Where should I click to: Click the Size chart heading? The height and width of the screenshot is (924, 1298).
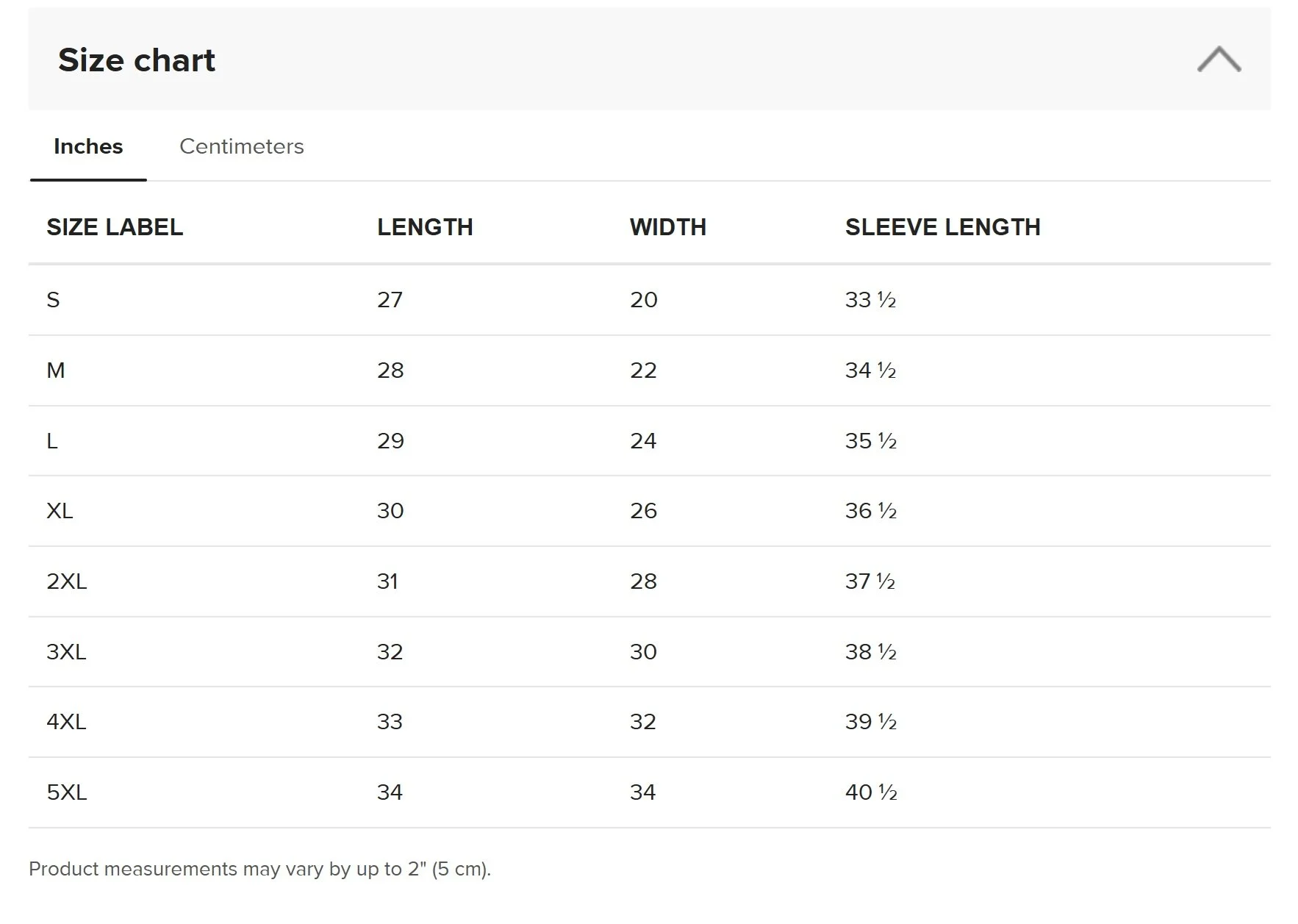click(x=137, y=60)
